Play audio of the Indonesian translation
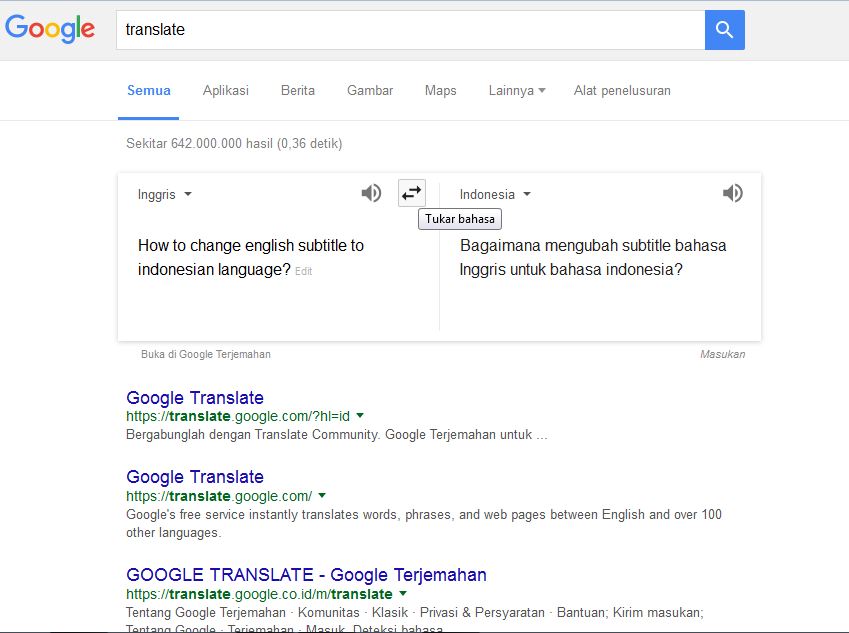Viewport: 849px width, 633px height. click(x=733, y=193)
